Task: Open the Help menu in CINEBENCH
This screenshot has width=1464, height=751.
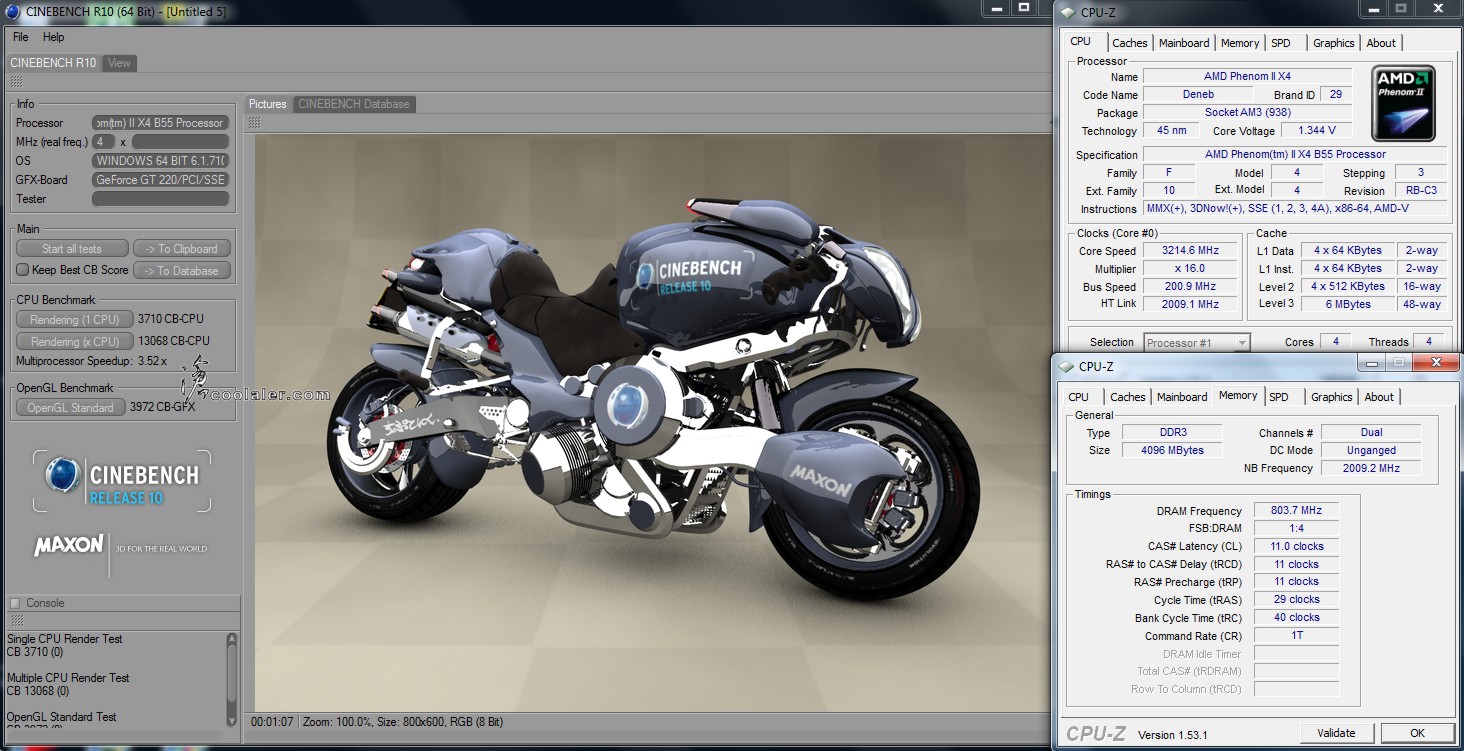Action: (x=54, y=37)
